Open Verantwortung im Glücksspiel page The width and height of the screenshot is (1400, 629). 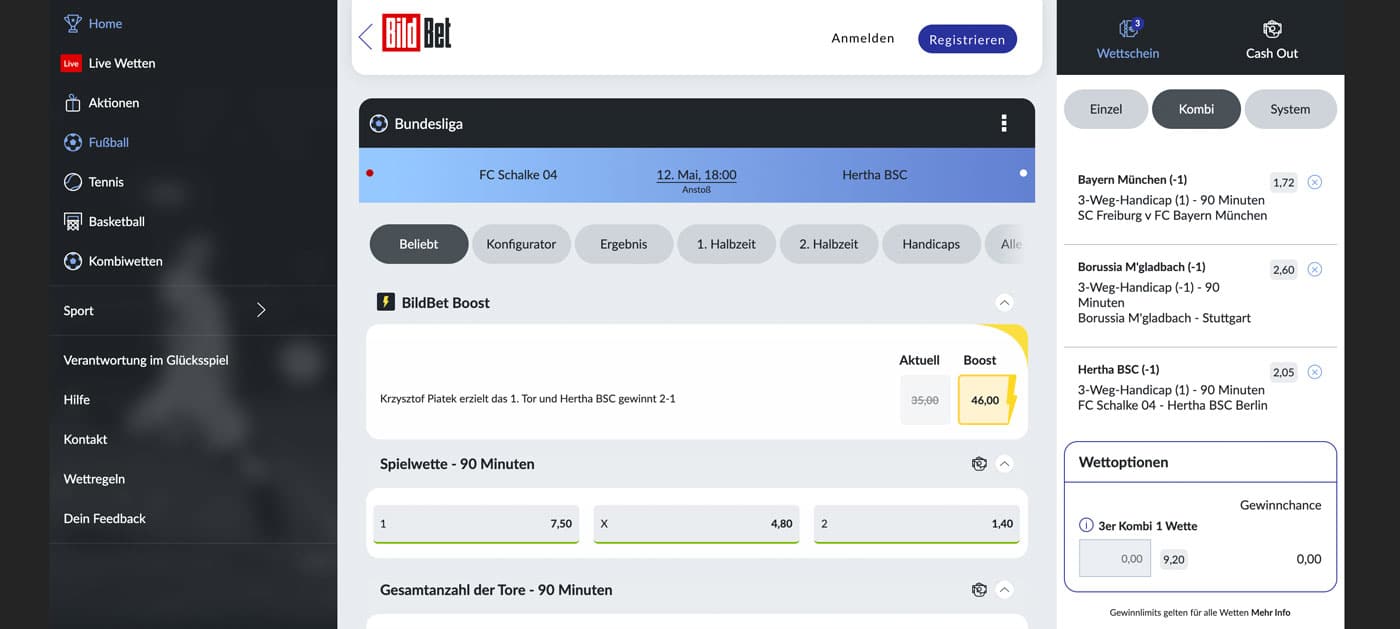click(x=146, y=360)
